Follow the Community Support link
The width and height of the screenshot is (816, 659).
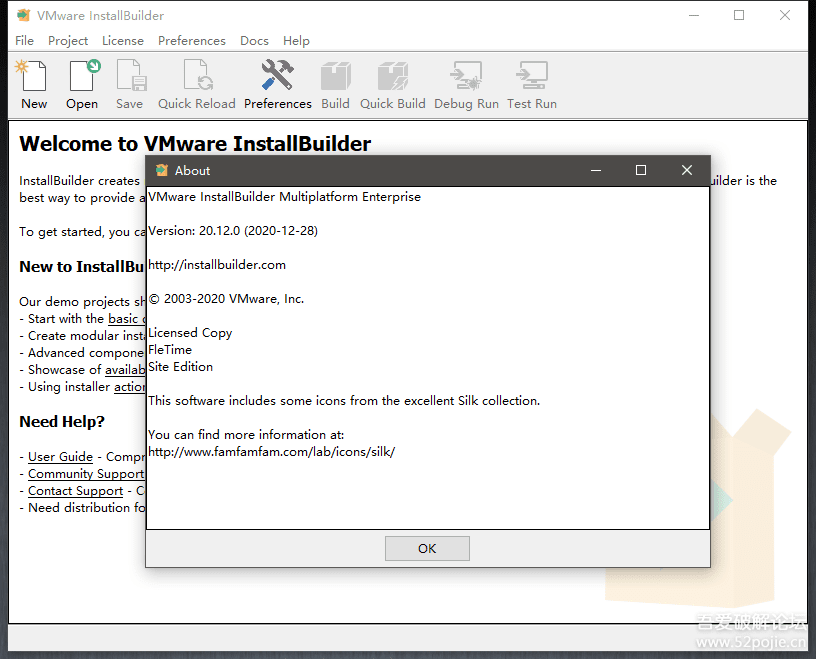86,474
